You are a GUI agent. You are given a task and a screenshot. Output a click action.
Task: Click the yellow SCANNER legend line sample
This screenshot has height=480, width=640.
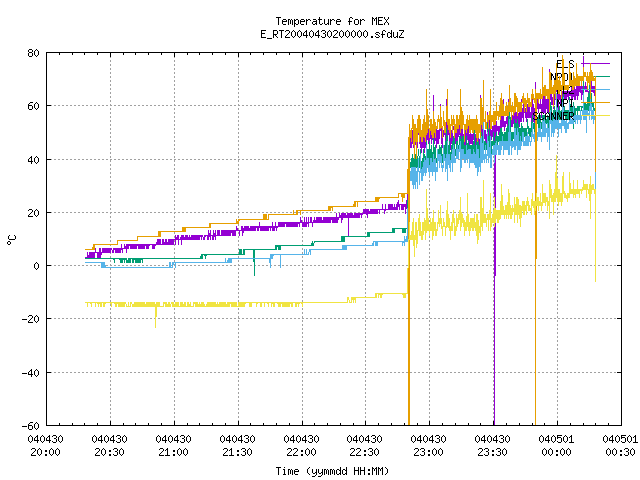[596, 116]
